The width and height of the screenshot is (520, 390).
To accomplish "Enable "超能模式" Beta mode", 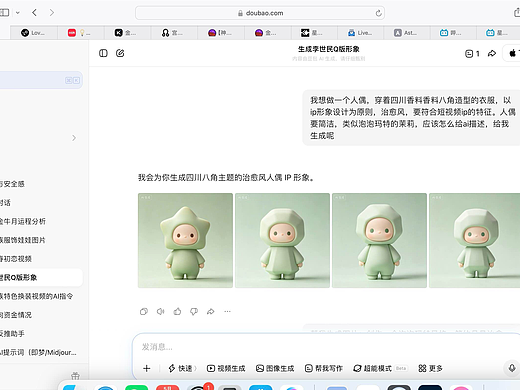I will click(380, 368).
